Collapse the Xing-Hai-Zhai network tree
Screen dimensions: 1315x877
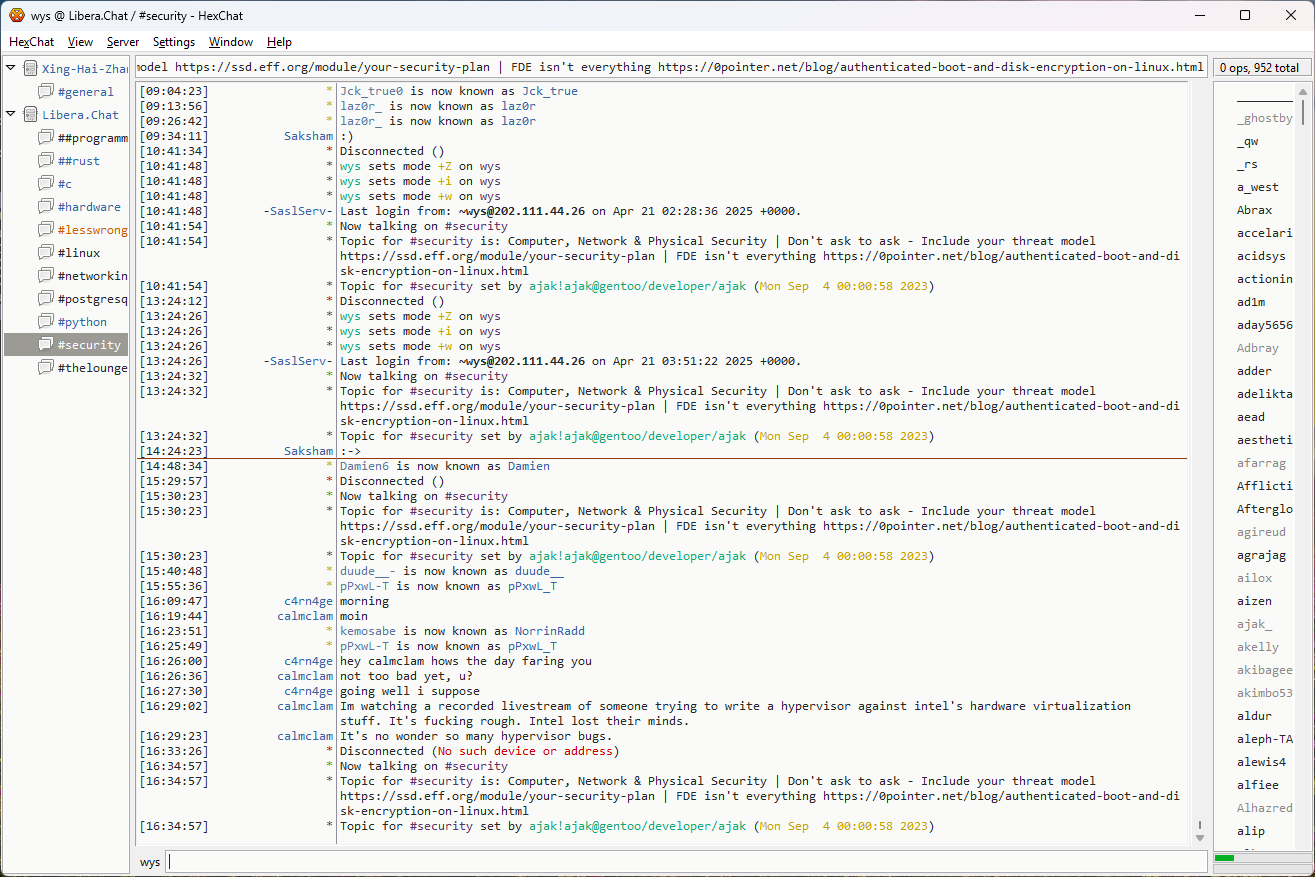(11, 68)
